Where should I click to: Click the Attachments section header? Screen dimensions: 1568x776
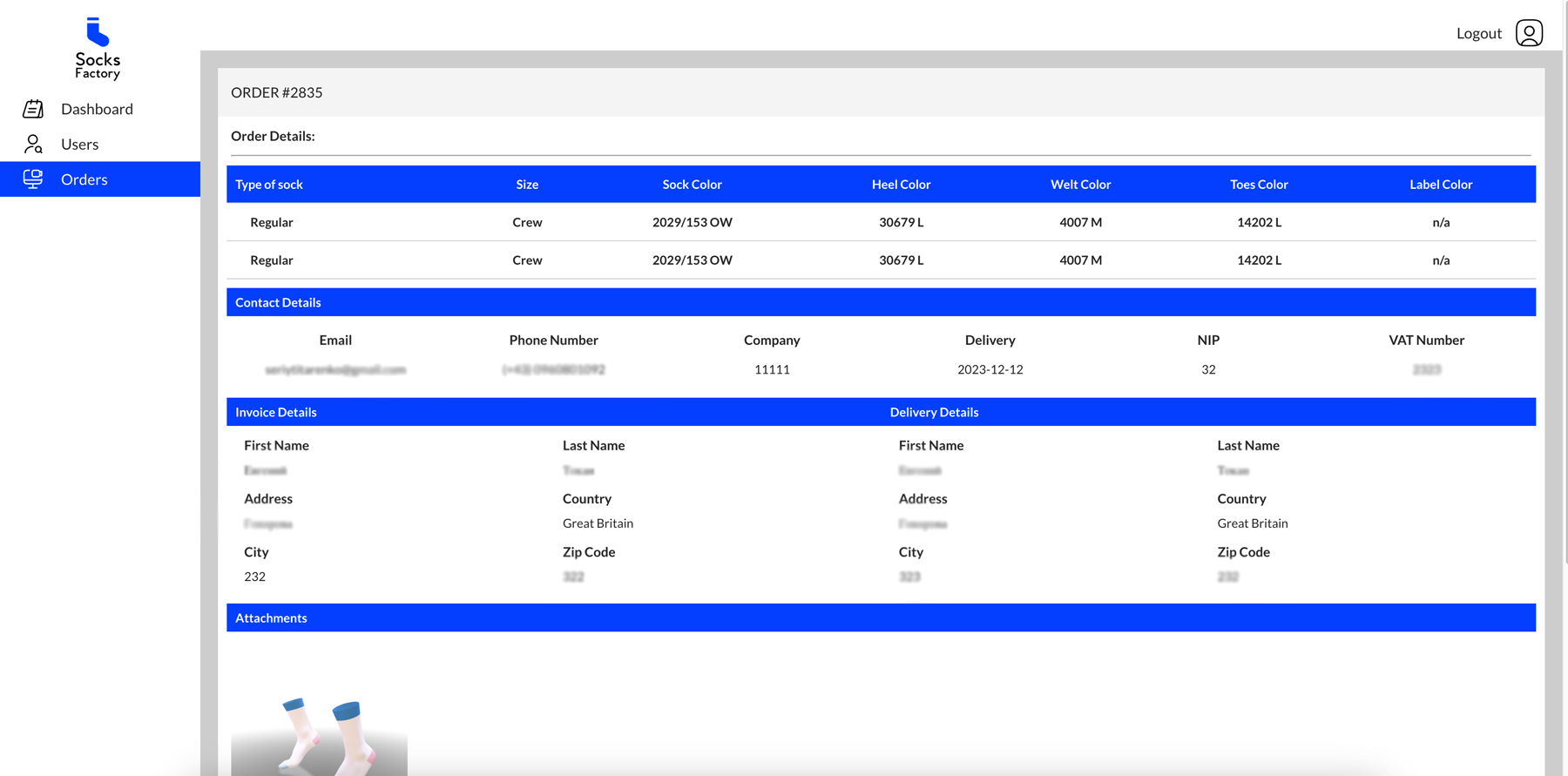tap(271, 617)
